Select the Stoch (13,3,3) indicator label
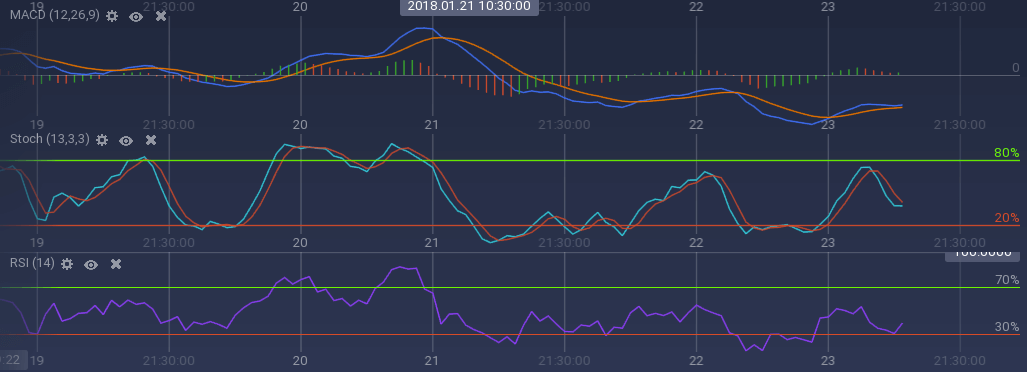This screenshot has height=372, width=1027. [x=49, y=139]
